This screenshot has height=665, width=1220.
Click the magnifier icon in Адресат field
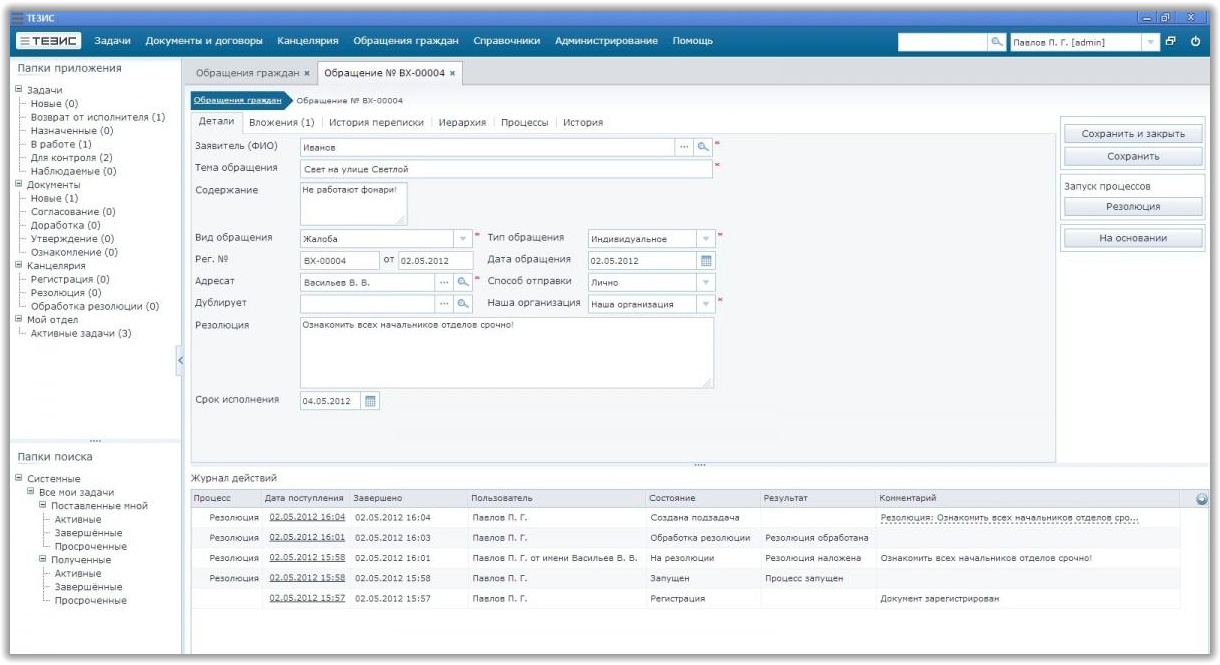coord(462,283)
